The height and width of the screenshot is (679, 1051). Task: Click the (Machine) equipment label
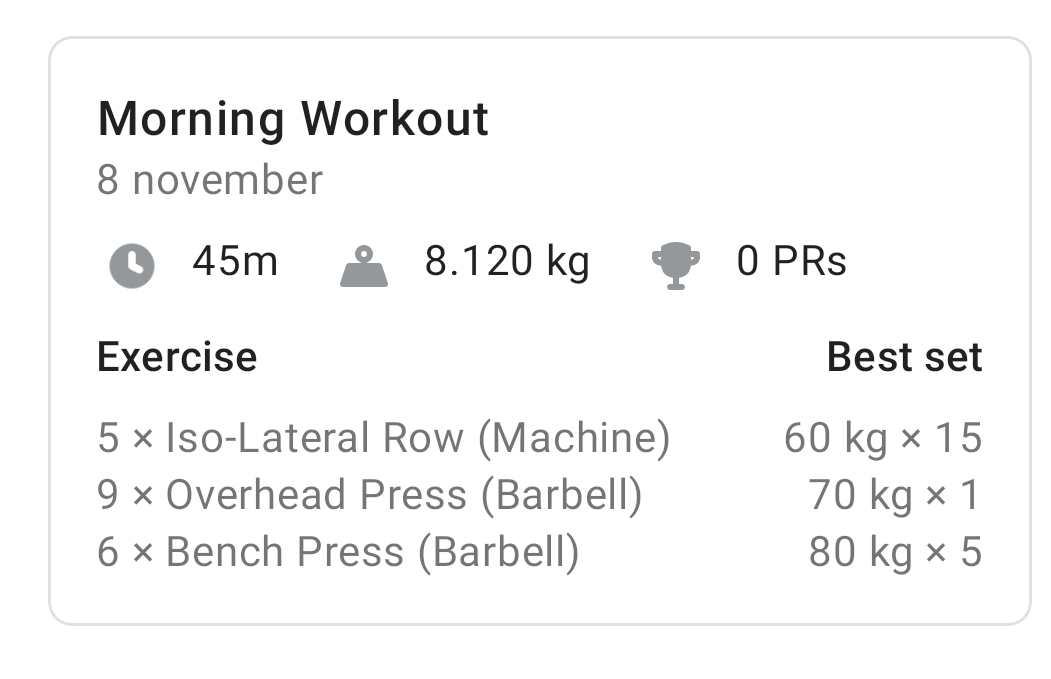573,438
